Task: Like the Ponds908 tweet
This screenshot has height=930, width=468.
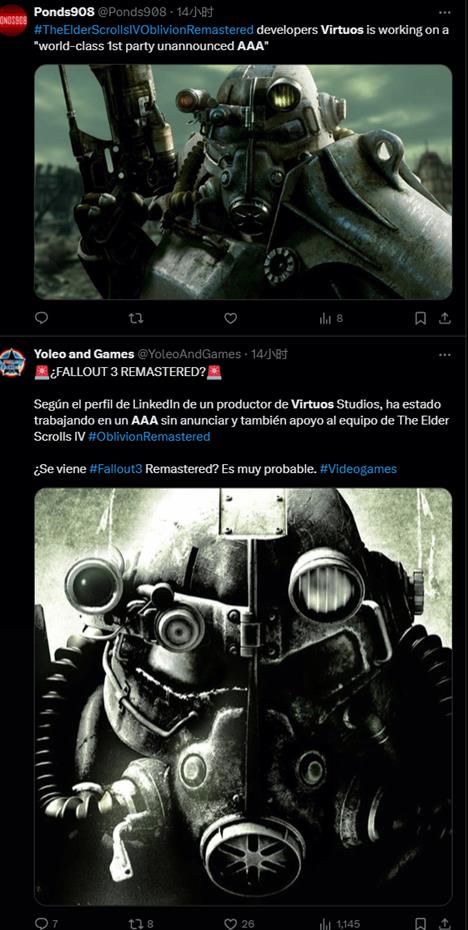Action: point(230,319)
